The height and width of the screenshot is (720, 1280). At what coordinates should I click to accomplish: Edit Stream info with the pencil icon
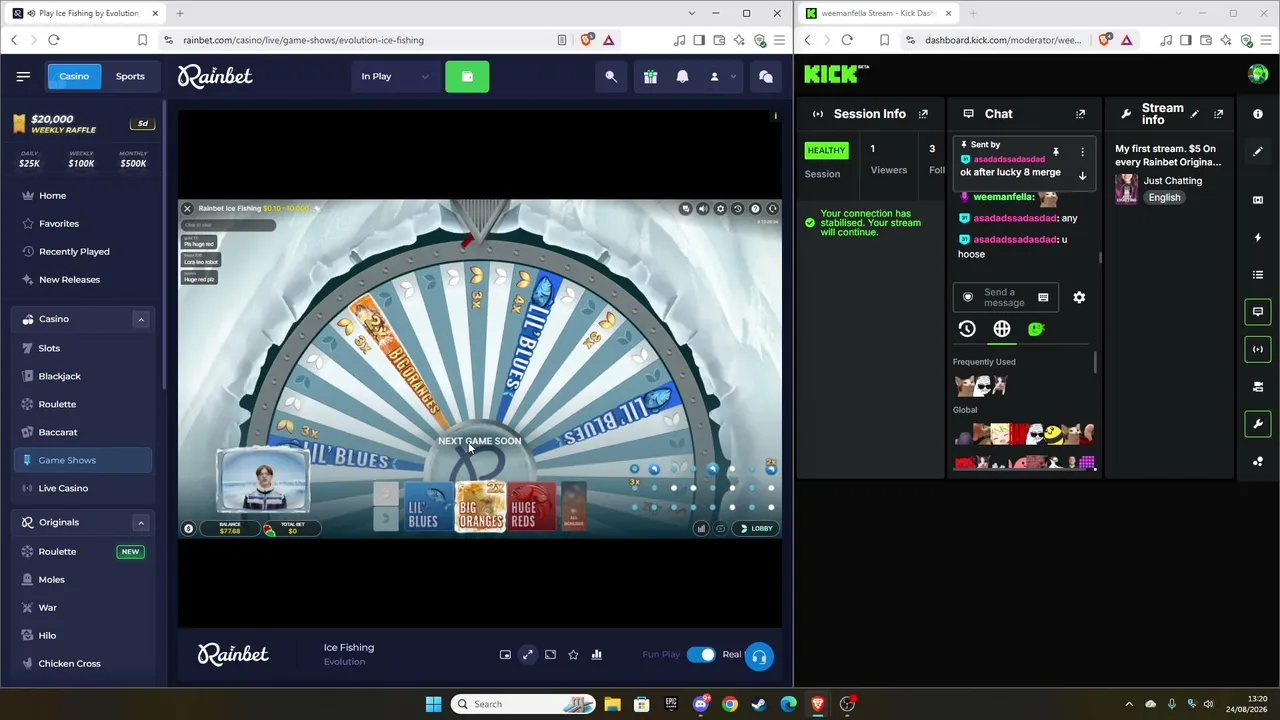click(x=1194, y=114)
